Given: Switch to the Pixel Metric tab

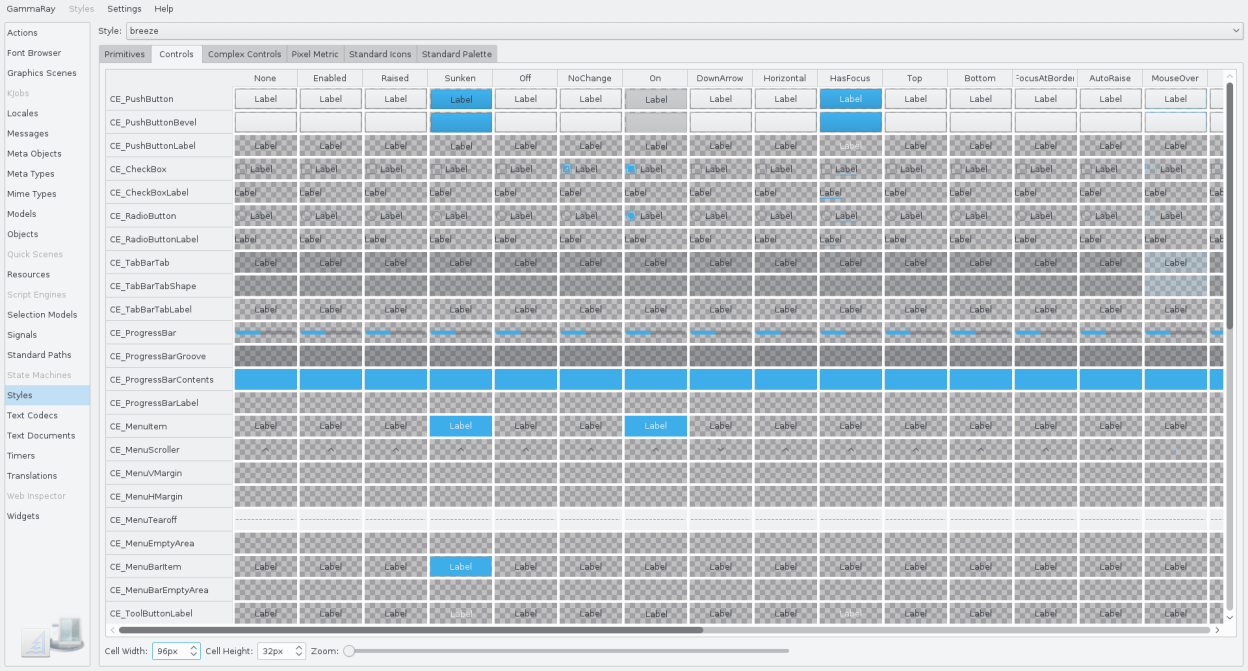Looking at the screenshot, I should pos(314,54).
